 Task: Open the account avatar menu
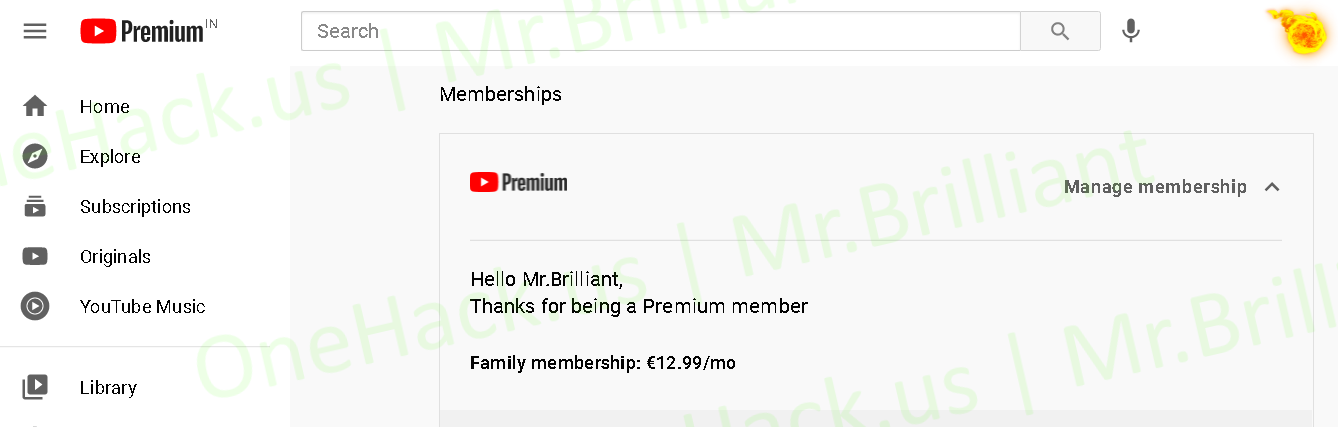pyautogui.click(x=1300, y=32)
